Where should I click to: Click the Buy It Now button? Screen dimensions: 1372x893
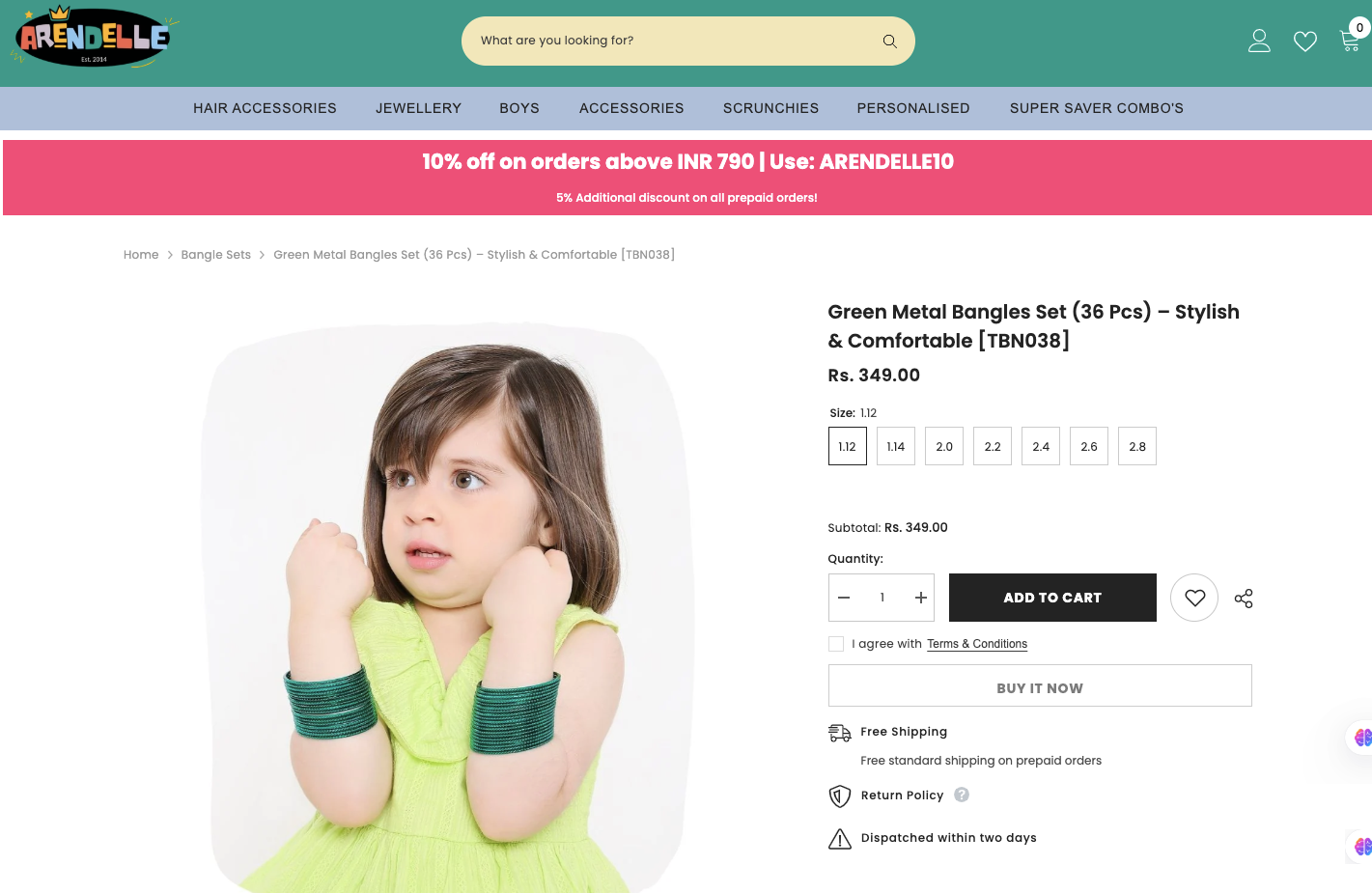tap(1040, 685)
